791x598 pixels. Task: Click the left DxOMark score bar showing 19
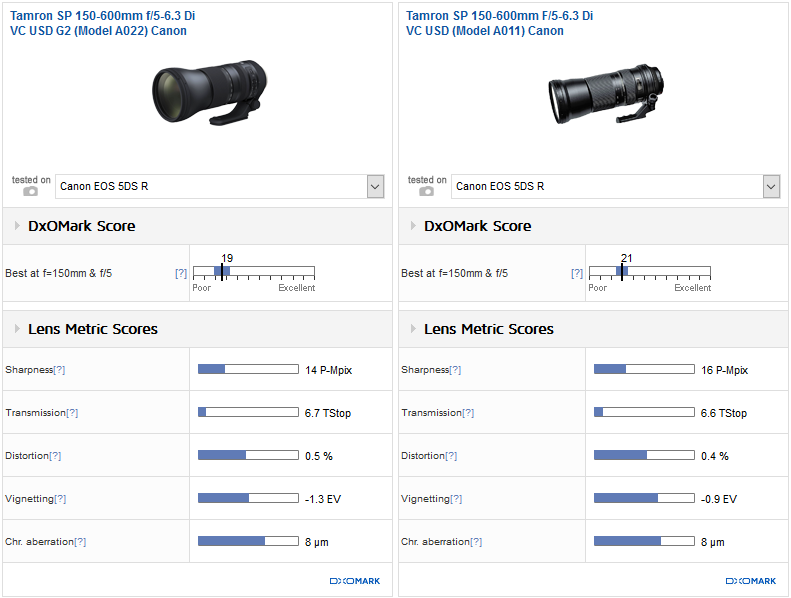(x=253, y=272)
